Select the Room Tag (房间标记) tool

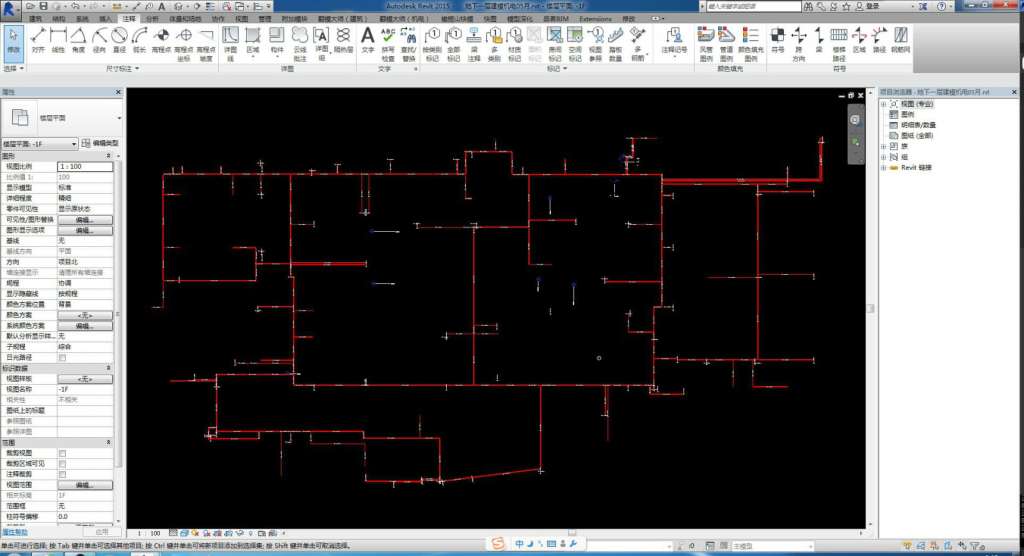point(554,44)
